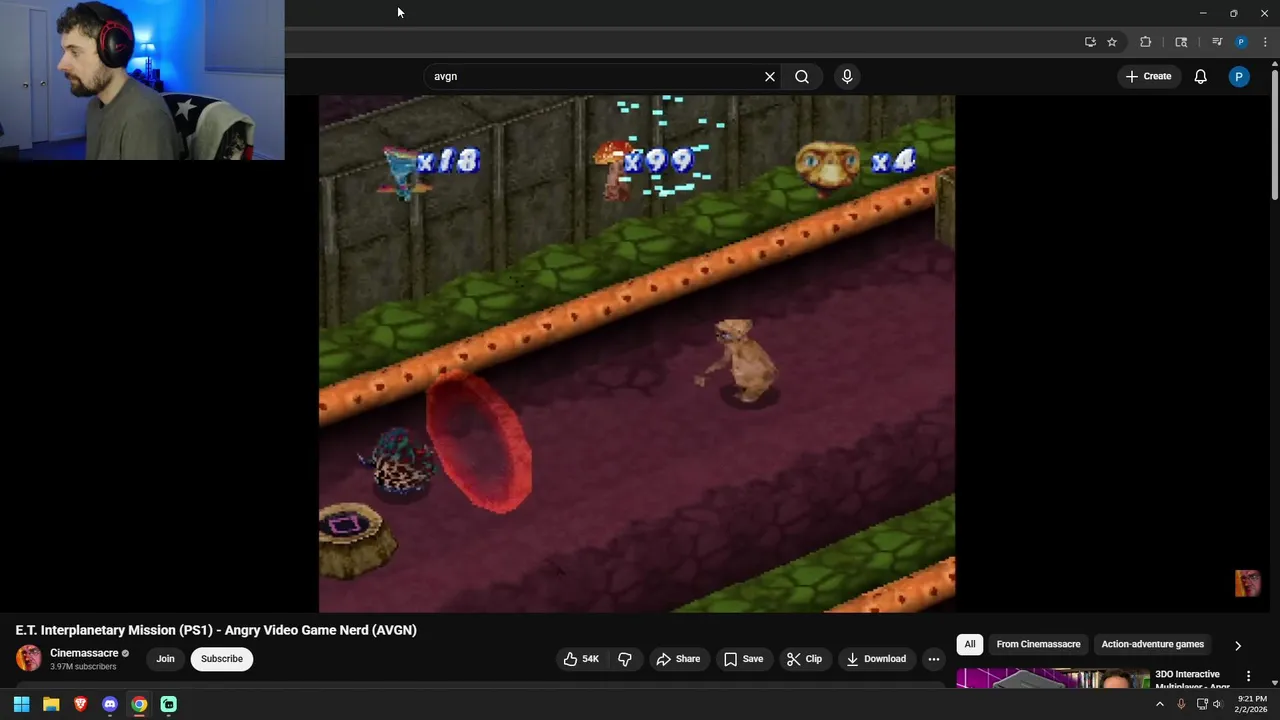This screenshot has width=1280, height=720.
Task: Create a Clip of the video
Action: (x=804, y=659)
